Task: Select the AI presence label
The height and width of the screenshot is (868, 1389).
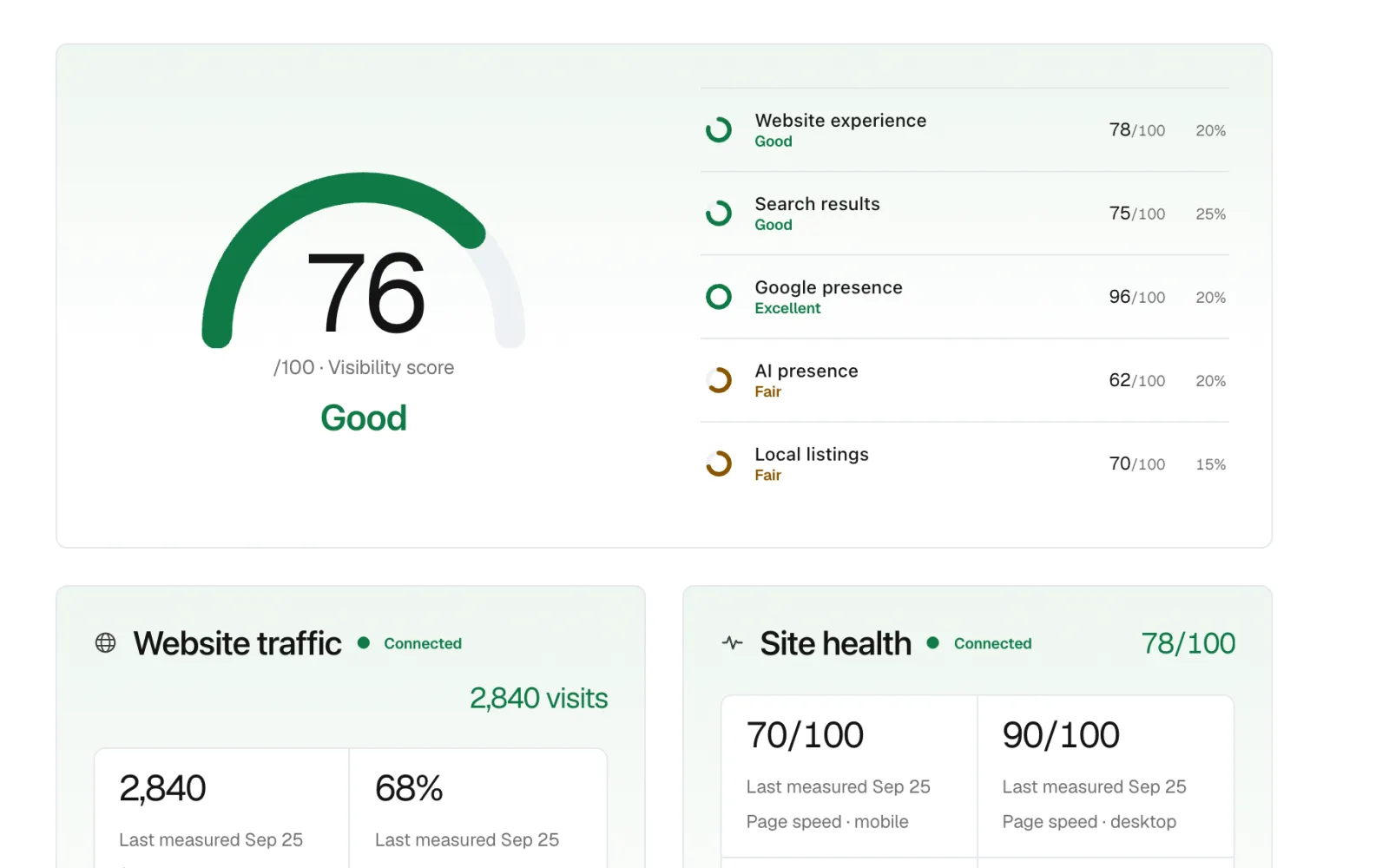Action: pyautogui.click(x=806, y=371)
